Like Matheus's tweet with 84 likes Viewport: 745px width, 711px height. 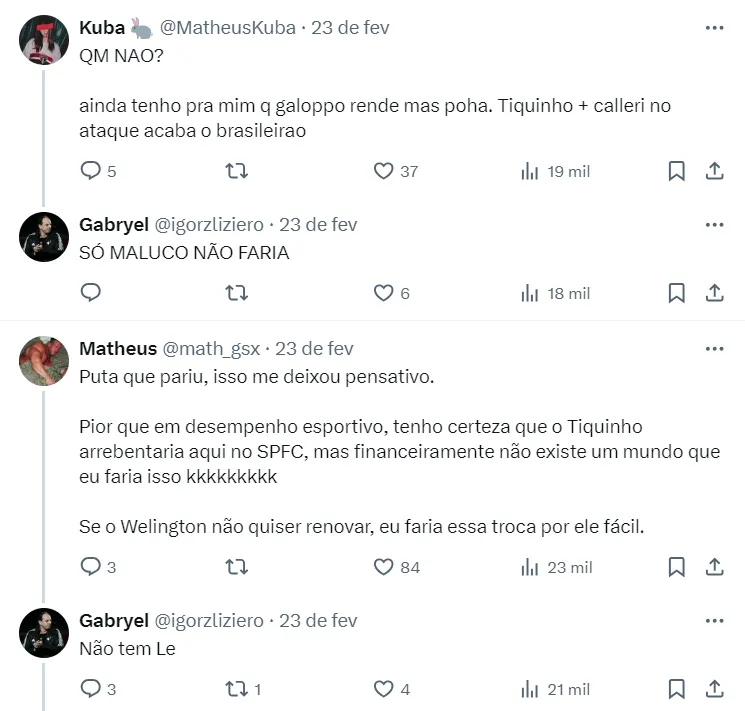click(383, 567)
